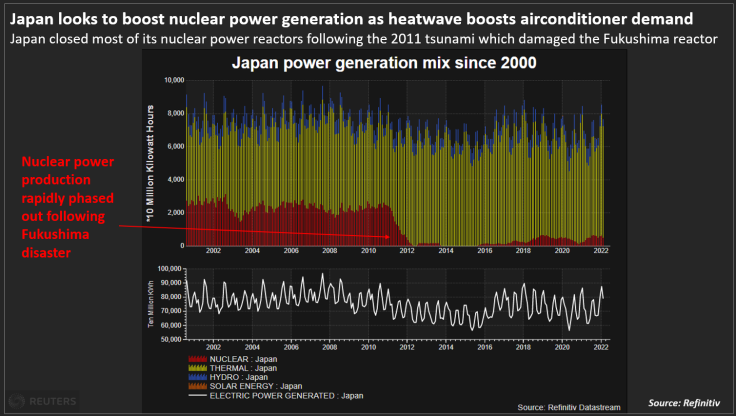
Task: Click the 8,000 y-axis tick label
Action: click(176, 113)
